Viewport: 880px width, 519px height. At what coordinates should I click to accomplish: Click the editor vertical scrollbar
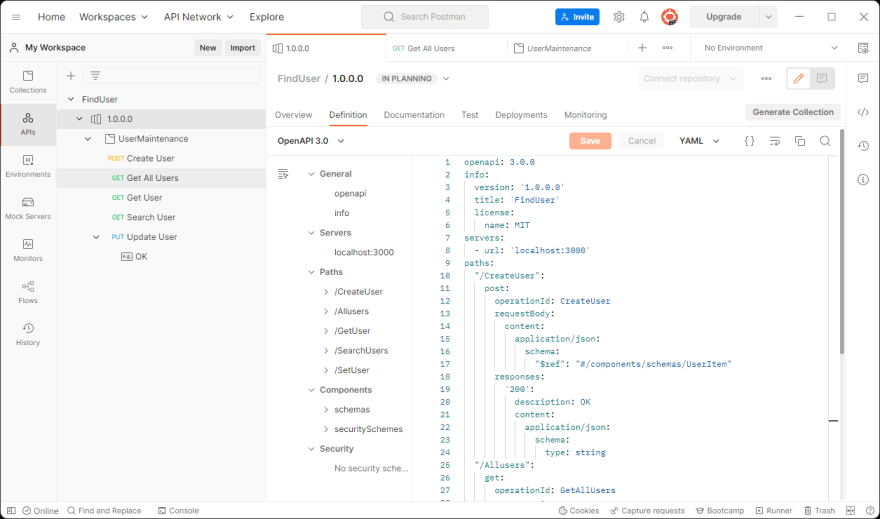(841, 241)
